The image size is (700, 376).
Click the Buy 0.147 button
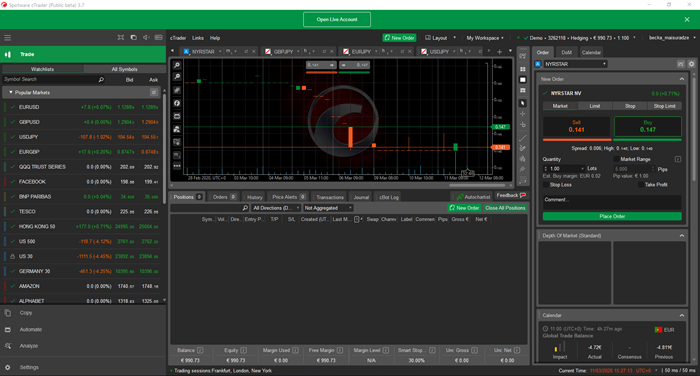(x=648, y=126)
